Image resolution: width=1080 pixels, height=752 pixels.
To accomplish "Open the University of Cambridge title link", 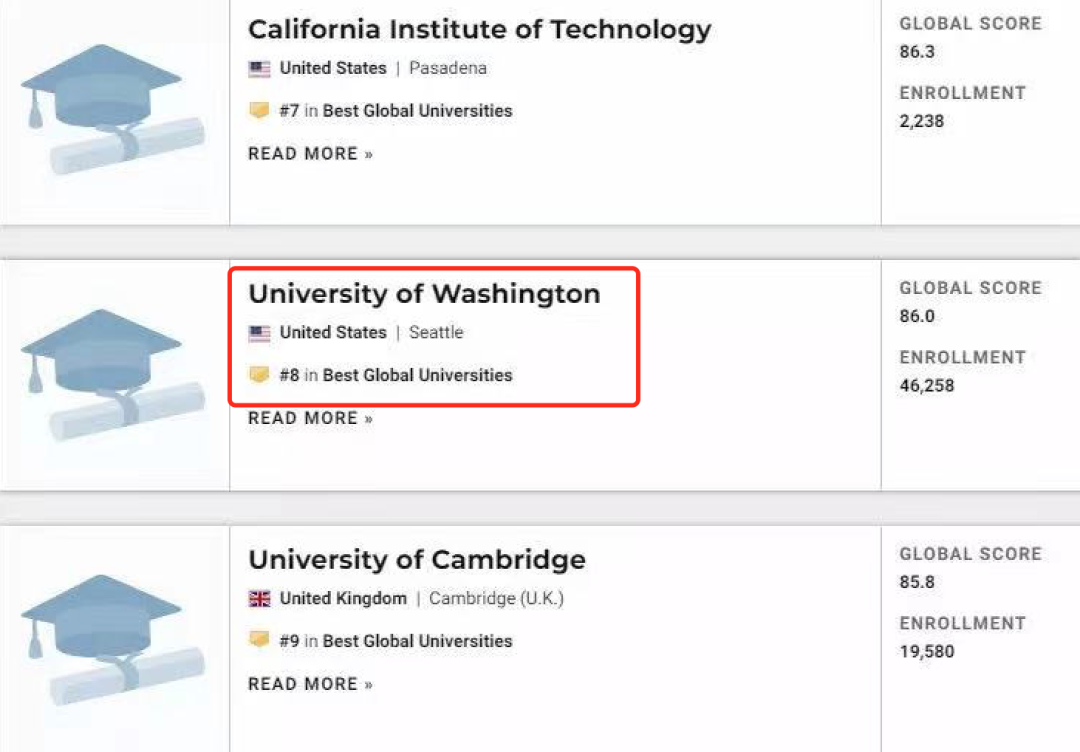I will pyautogui.click(x=416, y=560).
